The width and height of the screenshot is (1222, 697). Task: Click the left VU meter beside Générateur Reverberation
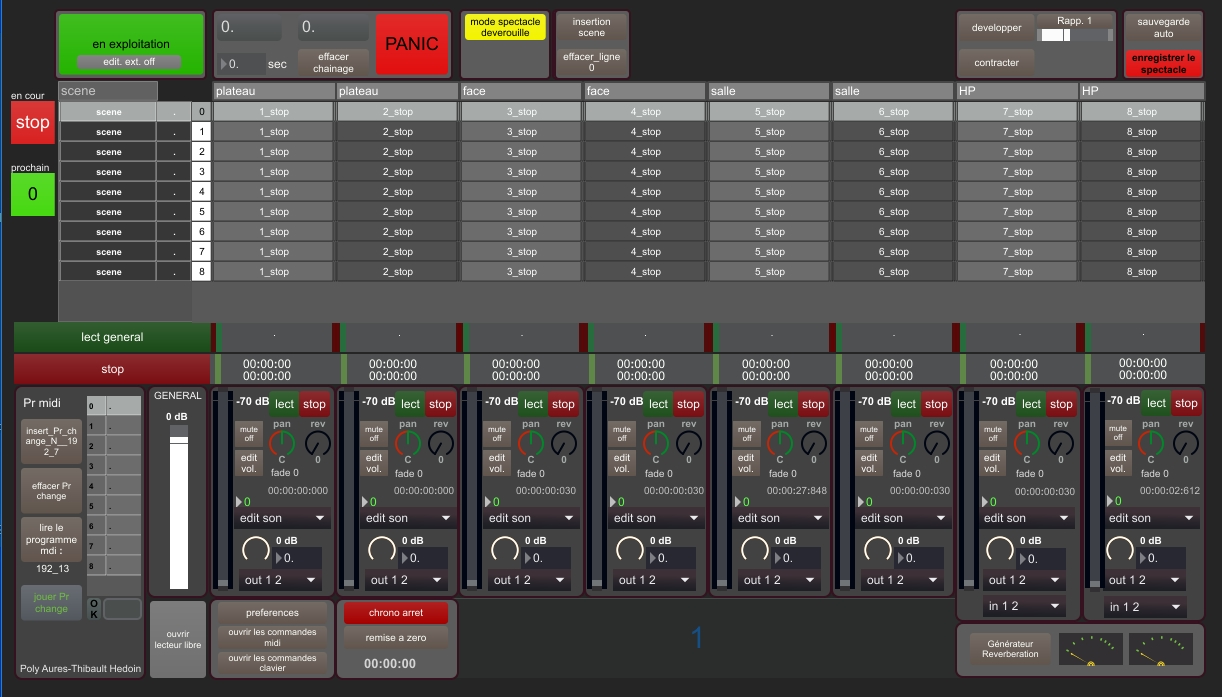tap(1090, 650)
